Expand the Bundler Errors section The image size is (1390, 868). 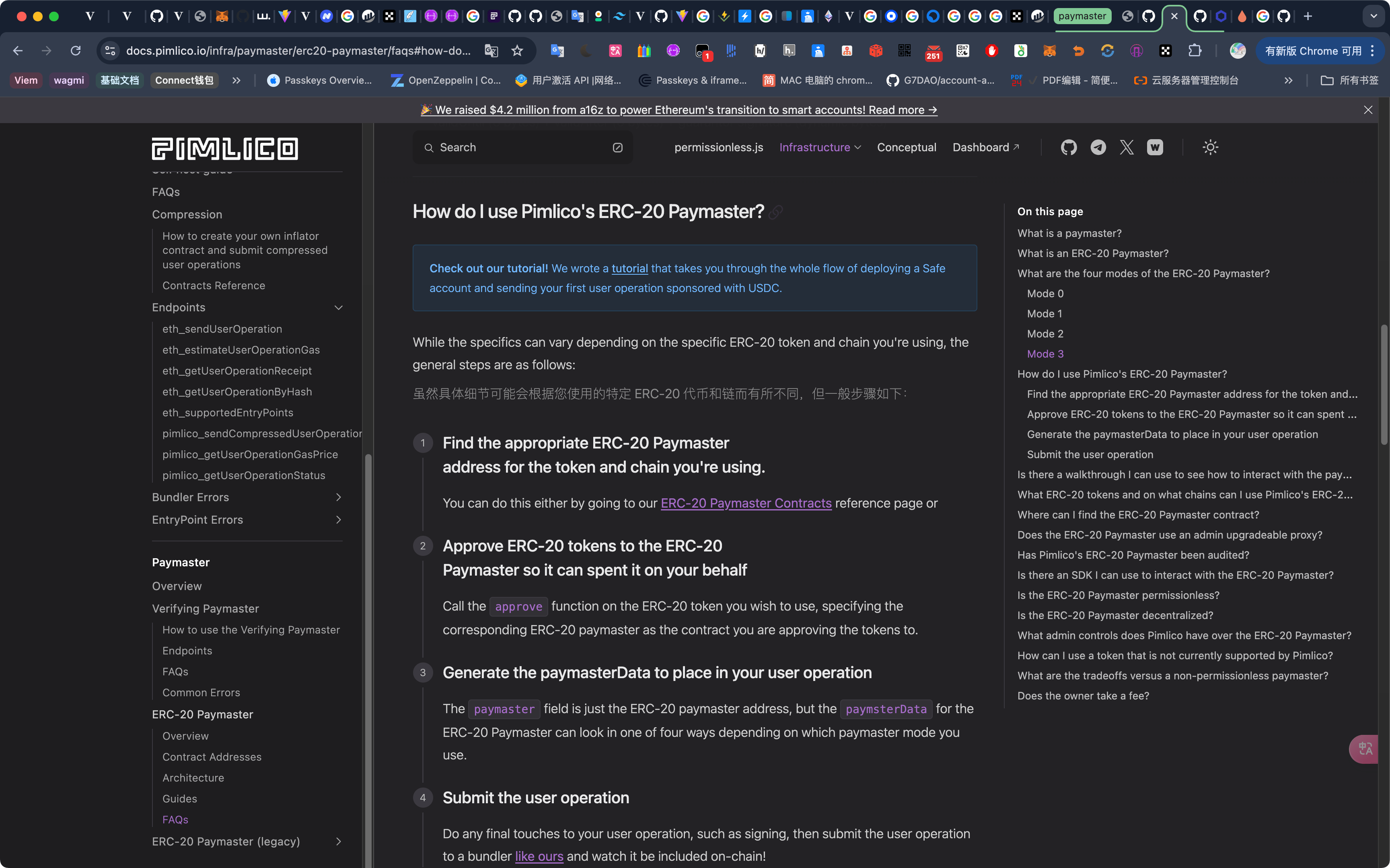[339, 497]
